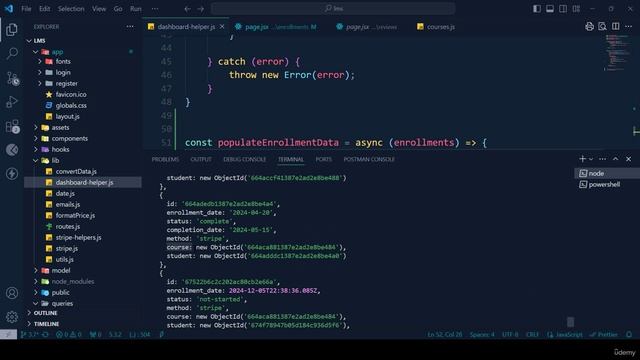Open the Go menu
Screen dimensions: 640x360
118,9
